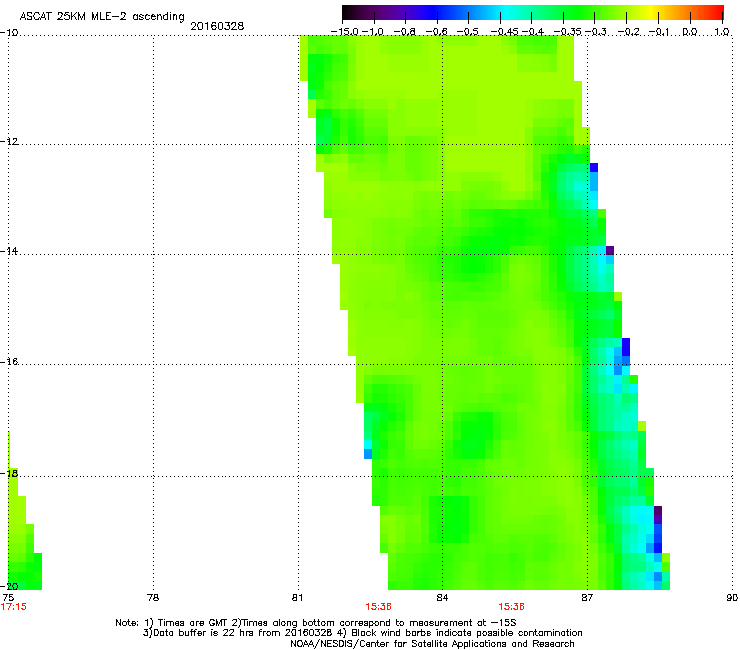Click the red end of the color bar
Screen dimensions: 740x650
point(713,13)
